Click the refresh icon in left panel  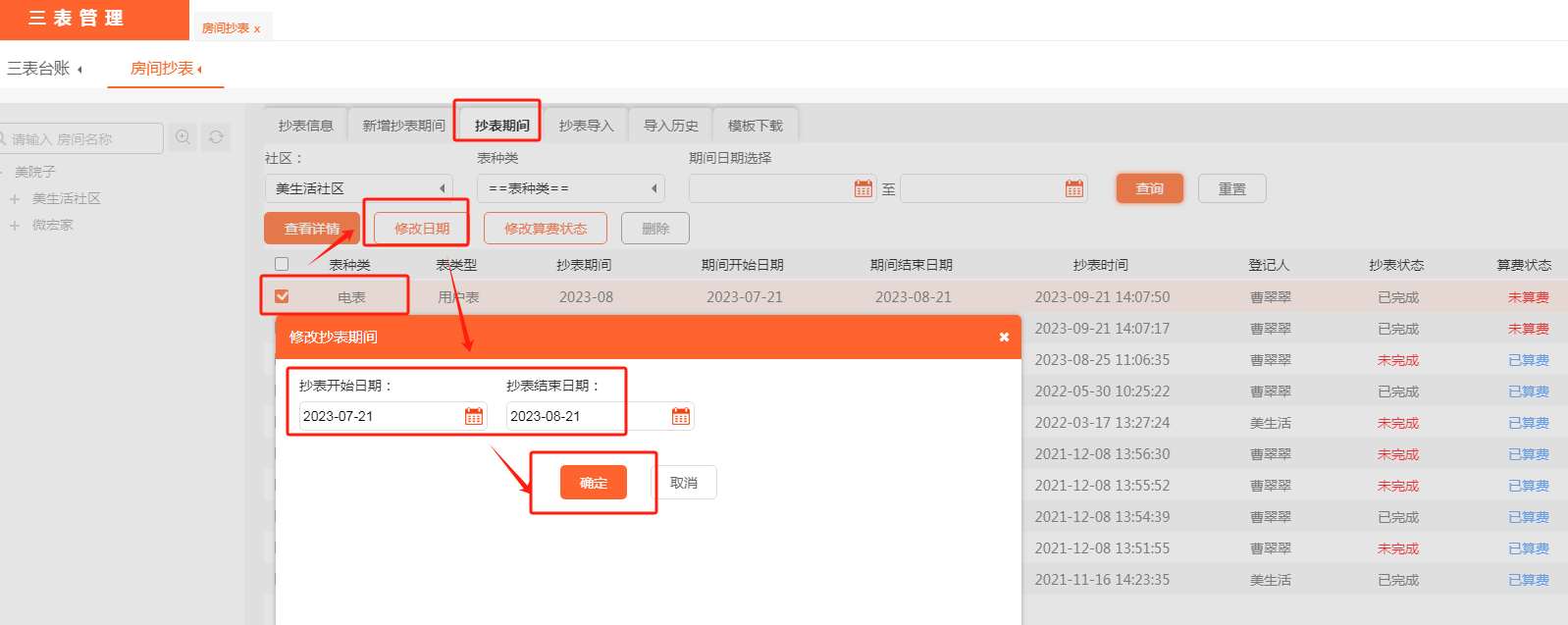tap(217, 137)
